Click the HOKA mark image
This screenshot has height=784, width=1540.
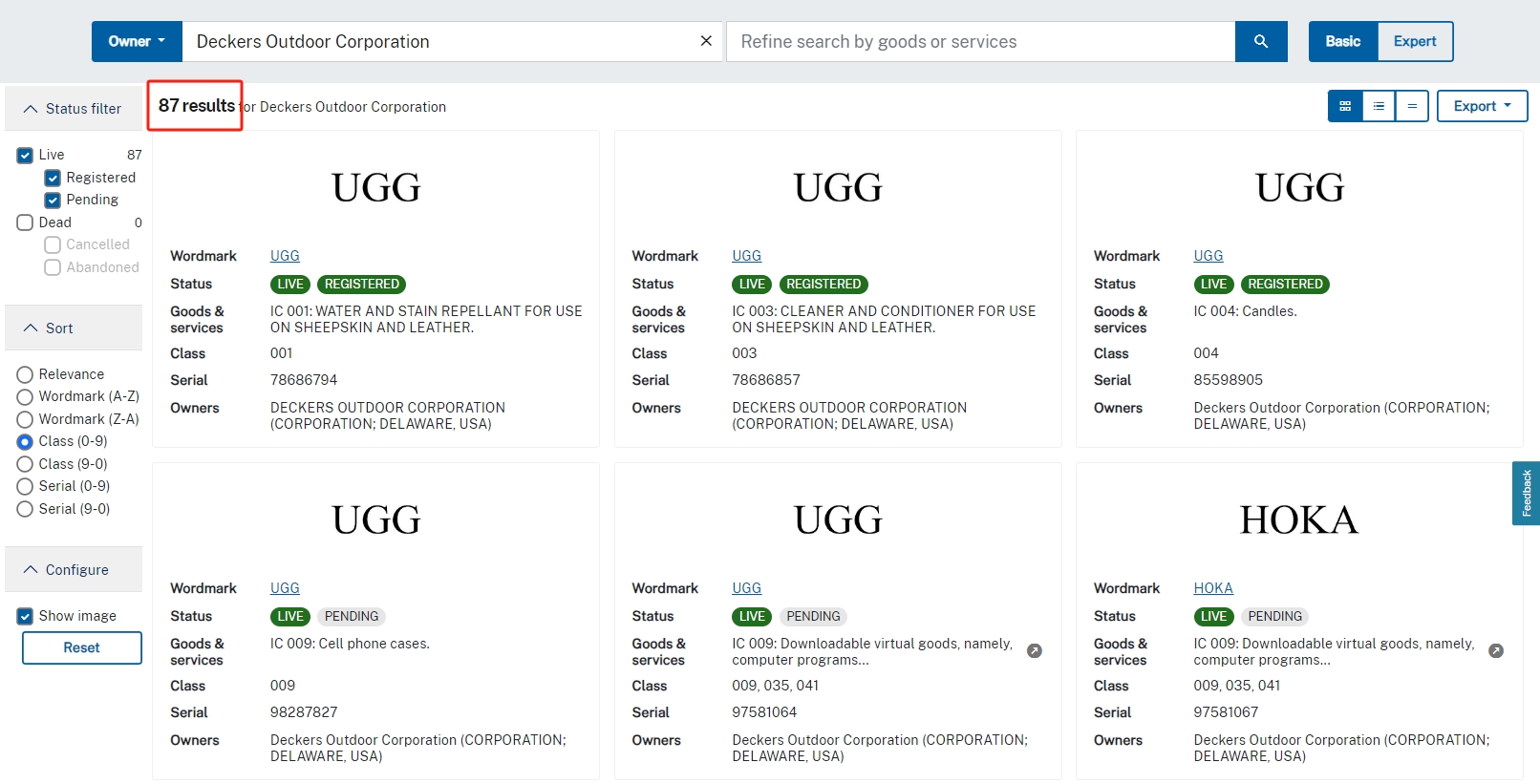(x=1299, y=520)
